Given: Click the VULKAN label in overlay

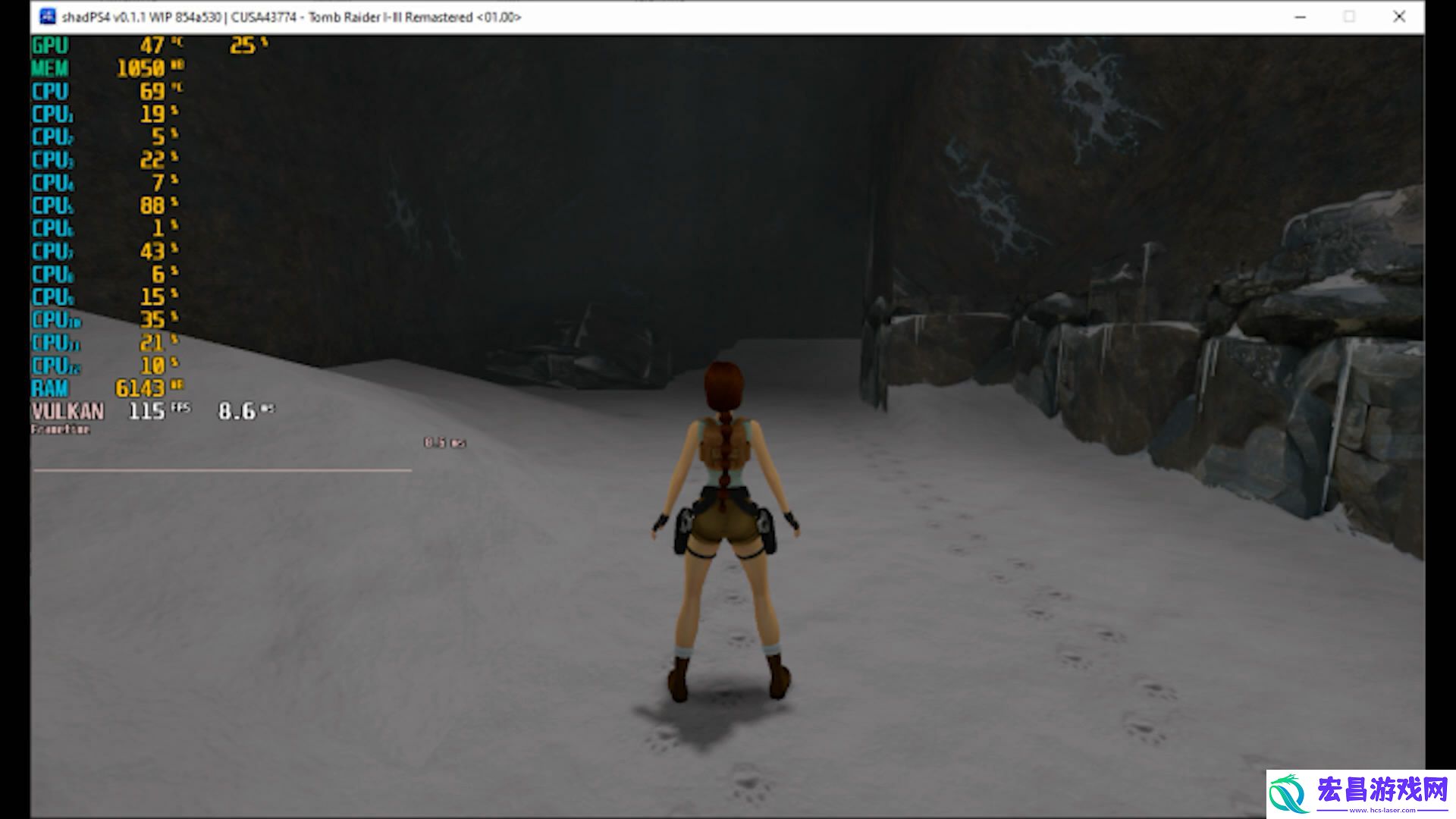Looking at the screenshot, I should (68, 412).
